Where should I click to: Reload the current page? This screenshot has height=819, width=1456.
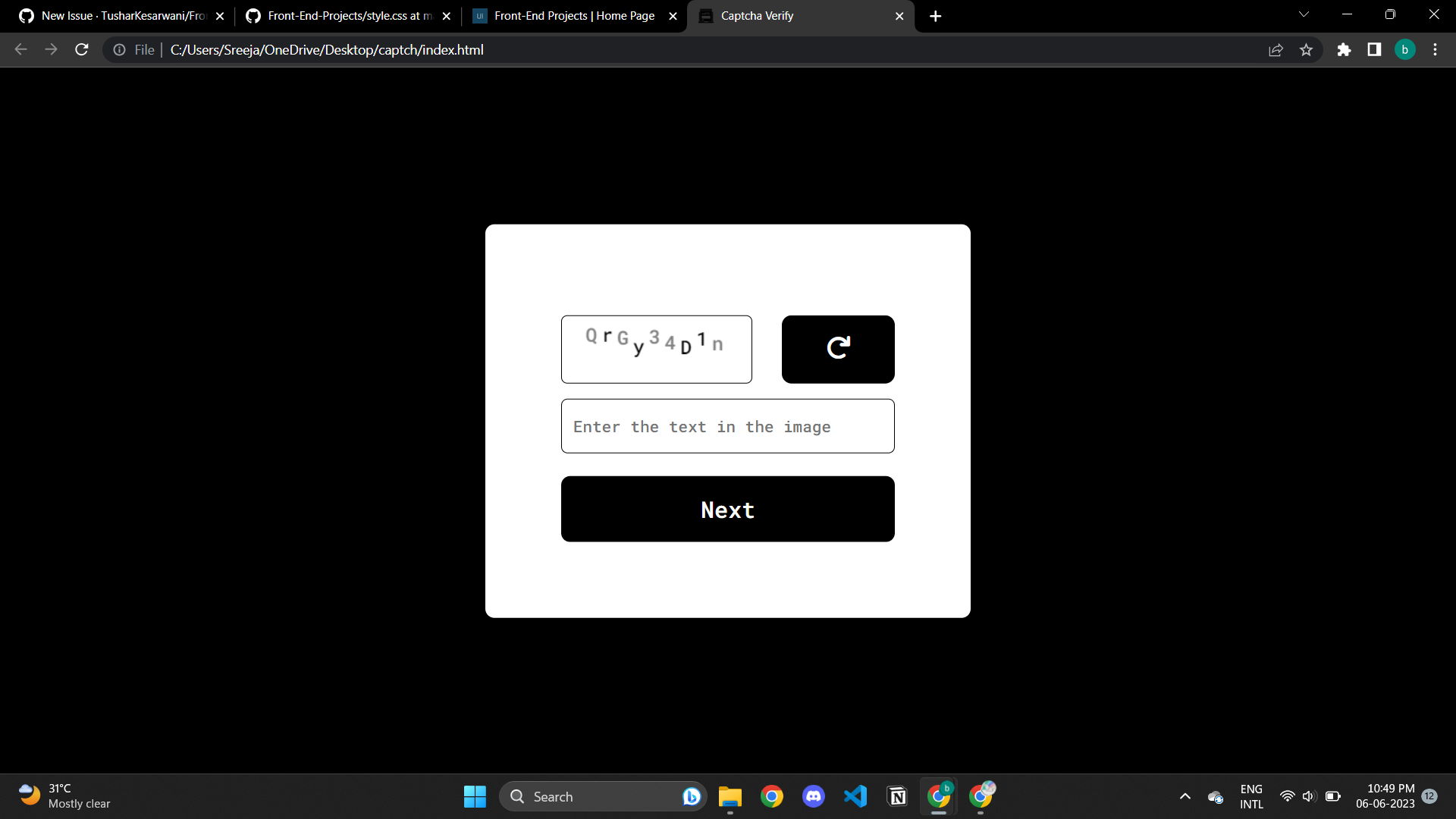click(81, 49)
